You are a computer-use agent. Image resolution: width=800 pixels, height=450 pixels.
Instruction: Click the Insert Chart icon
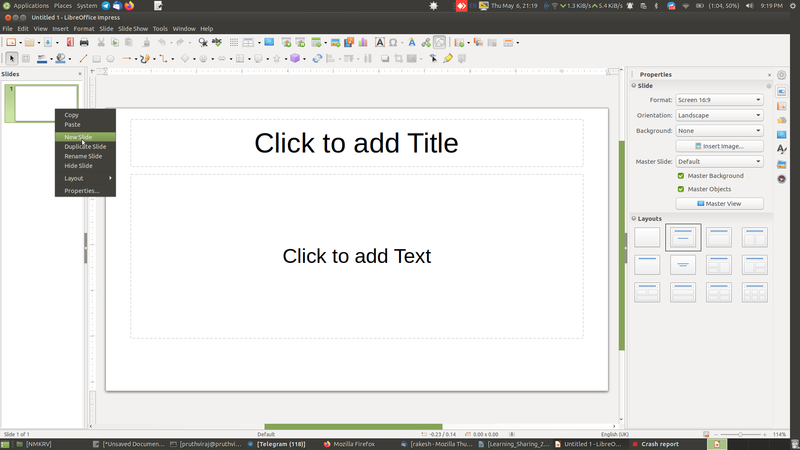coord(363,42)
